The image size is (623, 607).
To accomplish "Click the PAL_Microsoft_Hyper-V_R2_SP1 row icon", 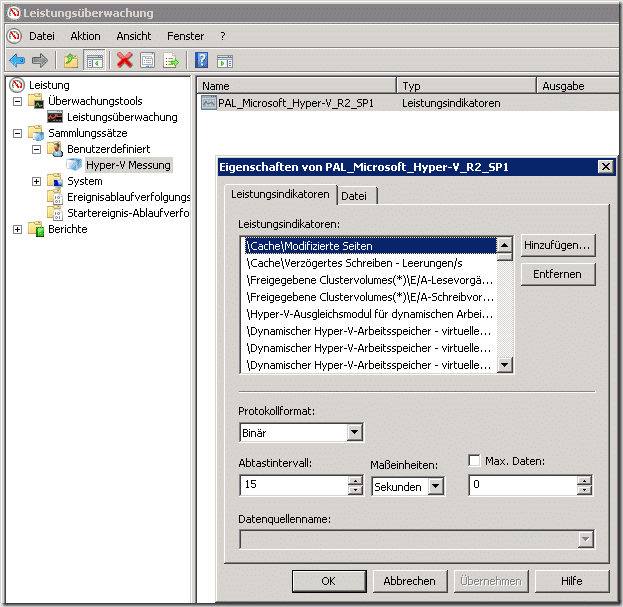I will [209, 103].
